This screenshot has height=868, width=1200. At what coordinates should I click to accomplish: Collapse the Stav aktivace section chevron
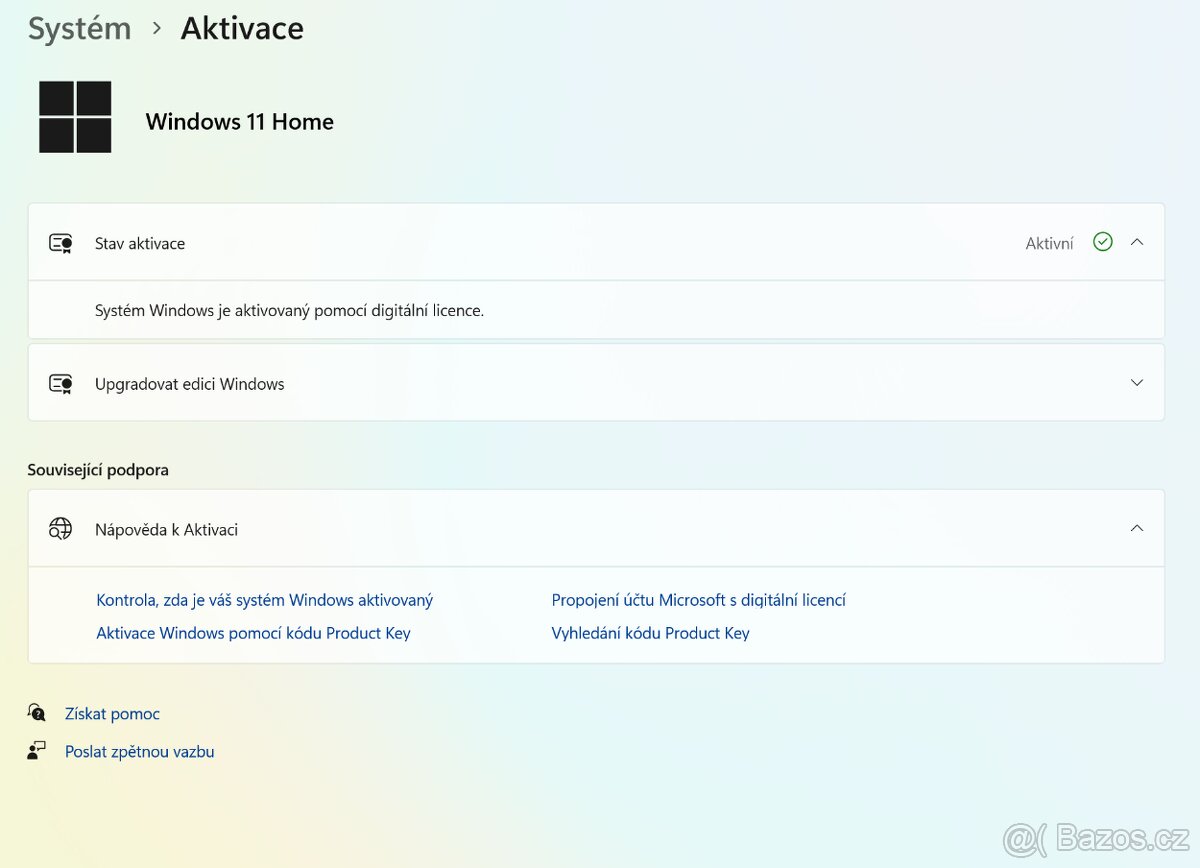pyautogui.click(x=1137, y=242)
